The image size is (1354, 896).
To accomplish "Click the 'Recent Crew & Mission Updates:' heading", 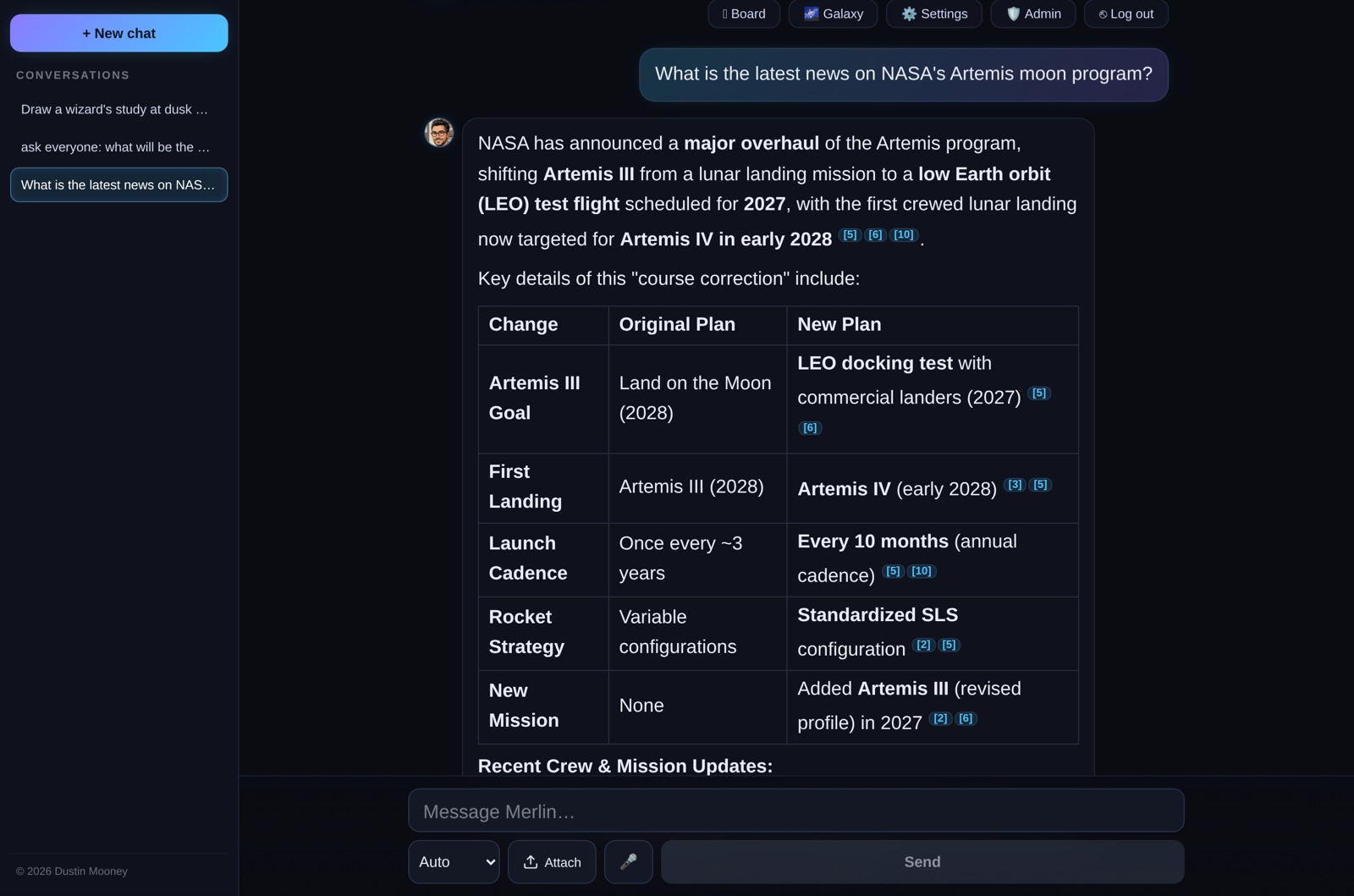I will point(625,766).
